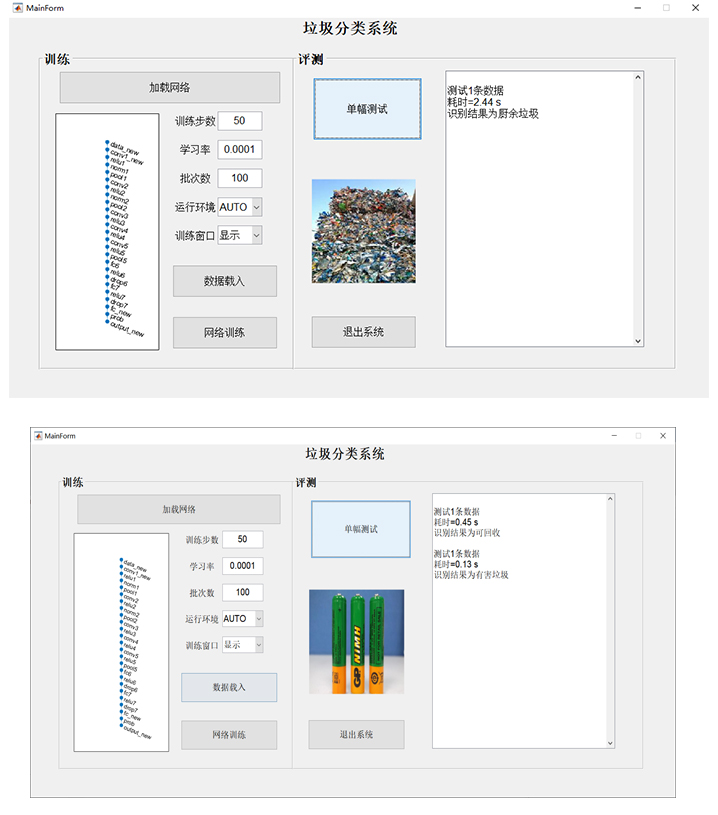The width and height of the screenshot is (718, 815).
Task: Click the 退出系统 button in the top window
Action: point(363,332)
